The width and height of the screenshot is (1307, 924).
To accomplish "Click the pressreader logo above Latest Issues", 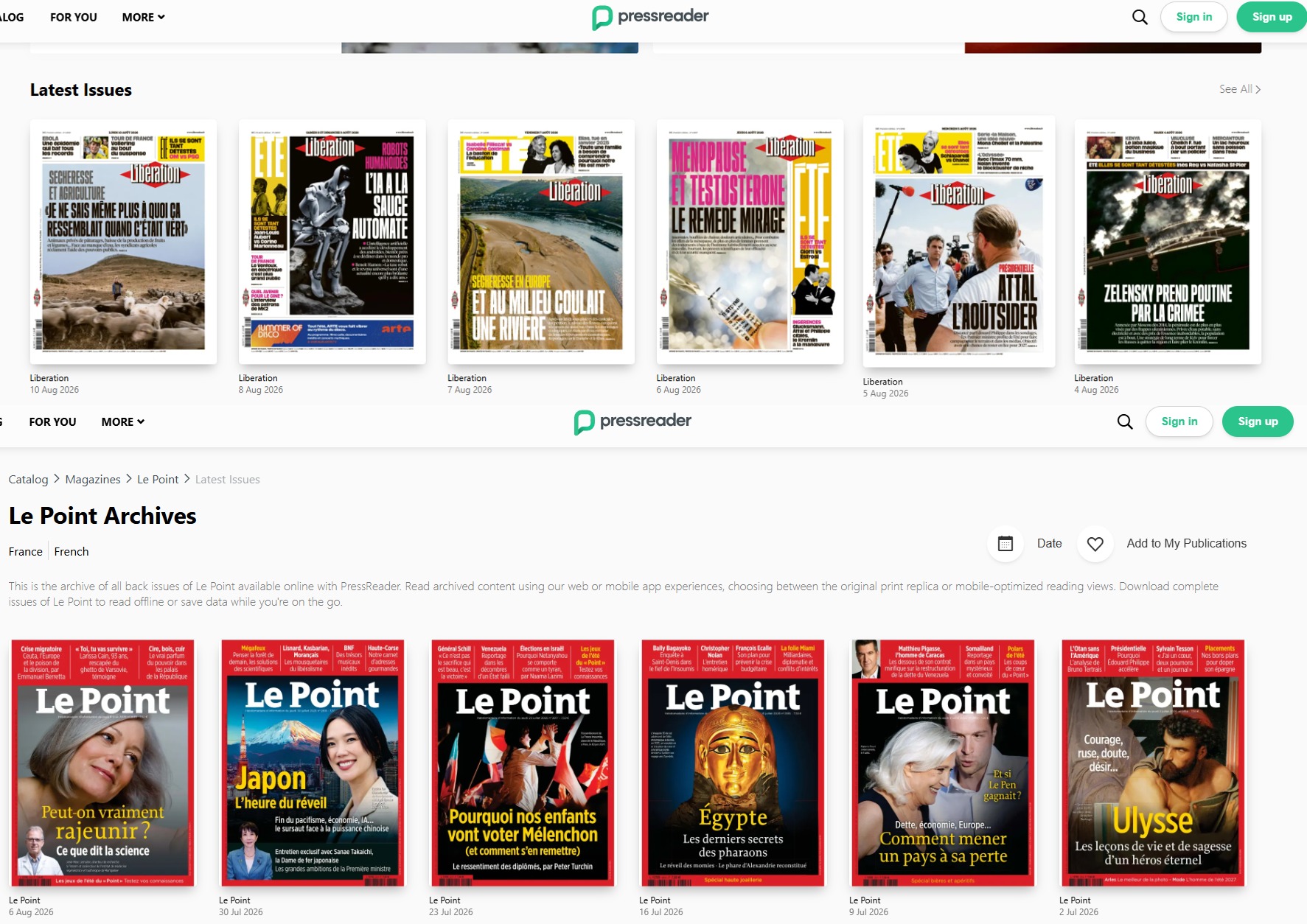I will pyautogui.click(x=650, y=17).
